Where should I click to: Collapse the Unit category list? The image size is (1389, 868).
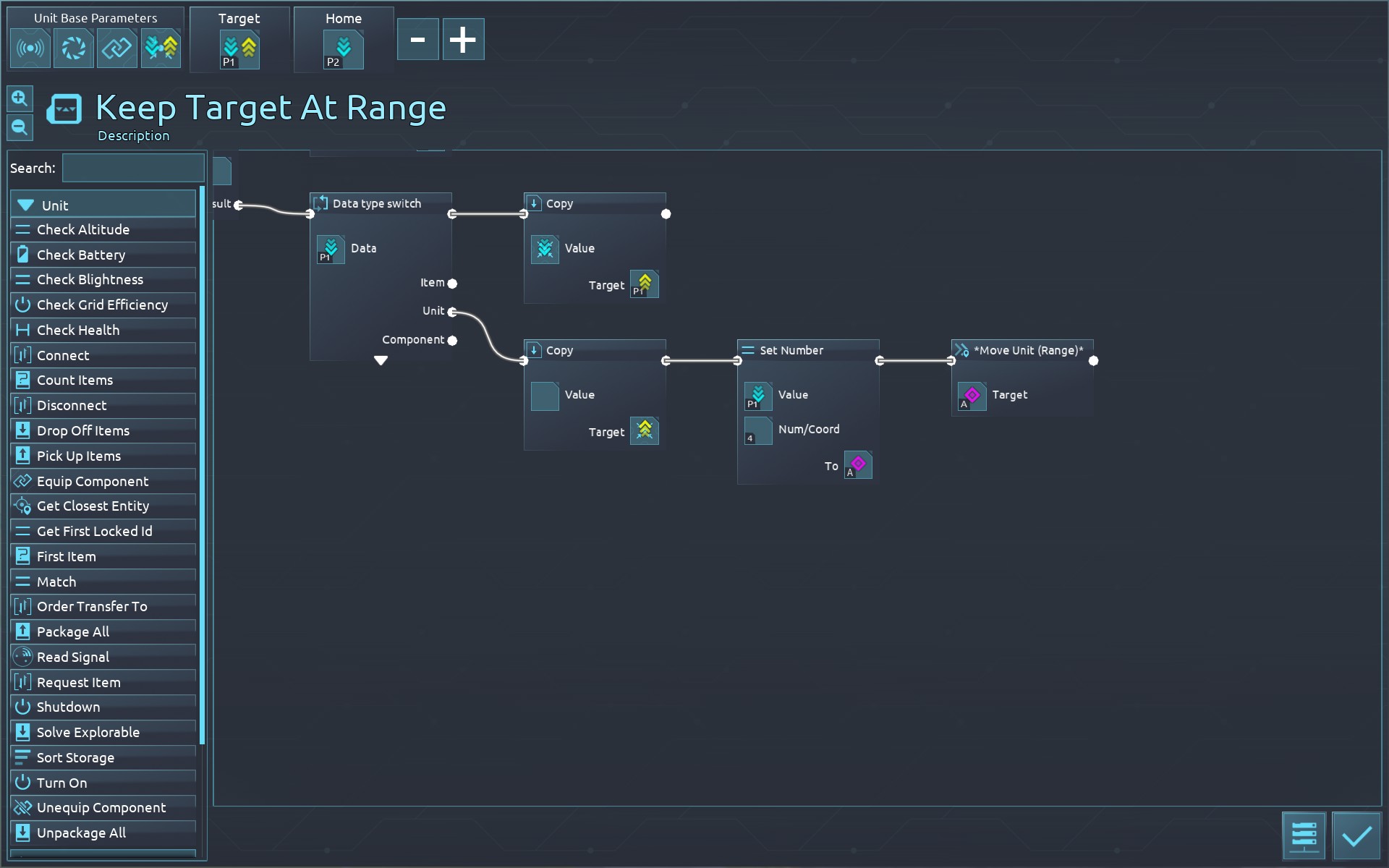(26, 205)
